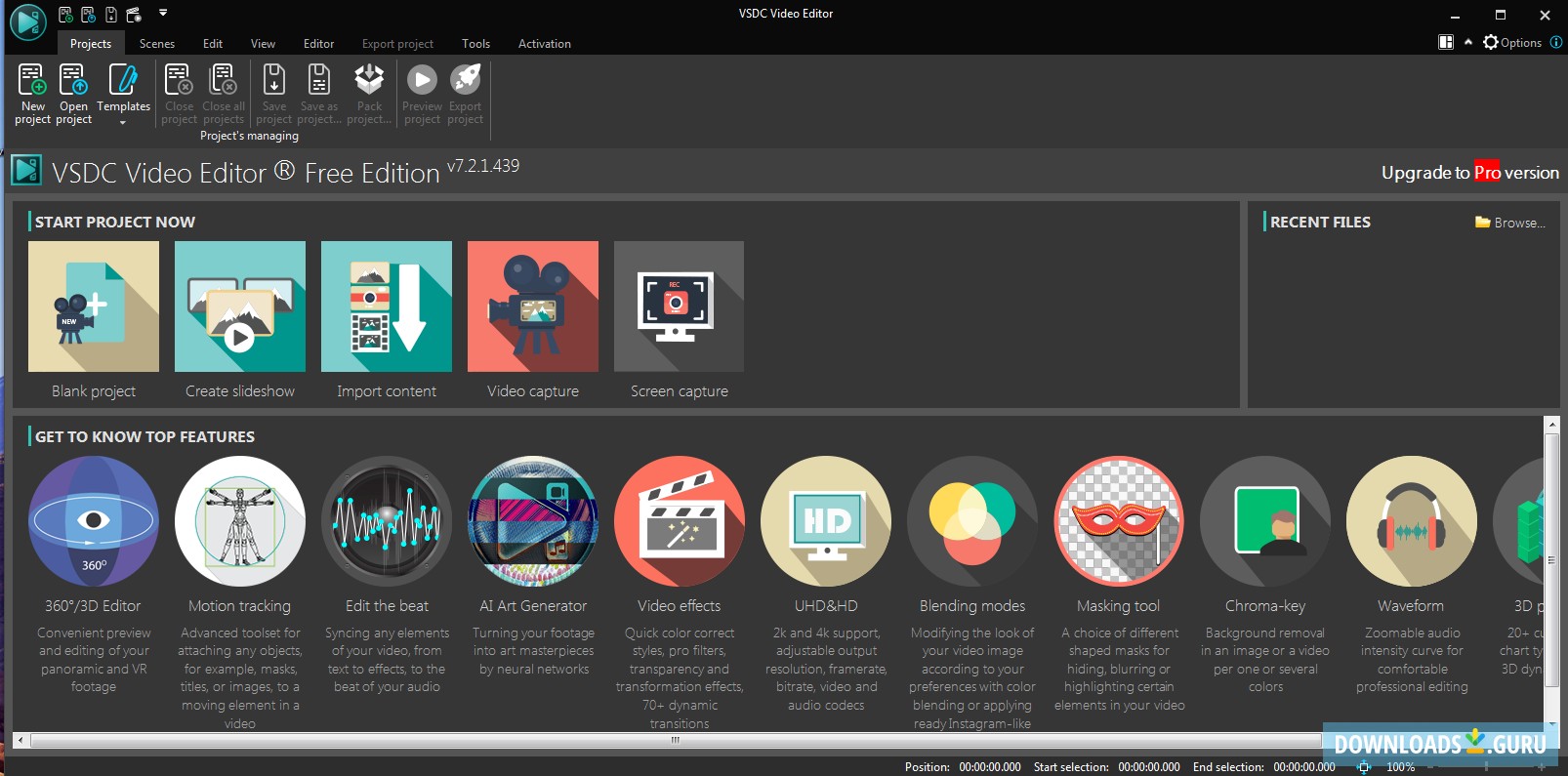1568x776 pixels.
Task: Open the Edit ribbon tab
Action: [213, 43]
